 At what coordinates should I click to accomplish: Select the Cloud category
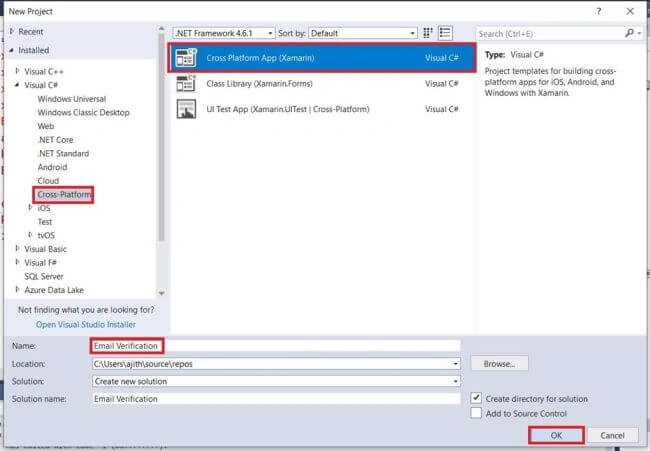tap(48, 181)
